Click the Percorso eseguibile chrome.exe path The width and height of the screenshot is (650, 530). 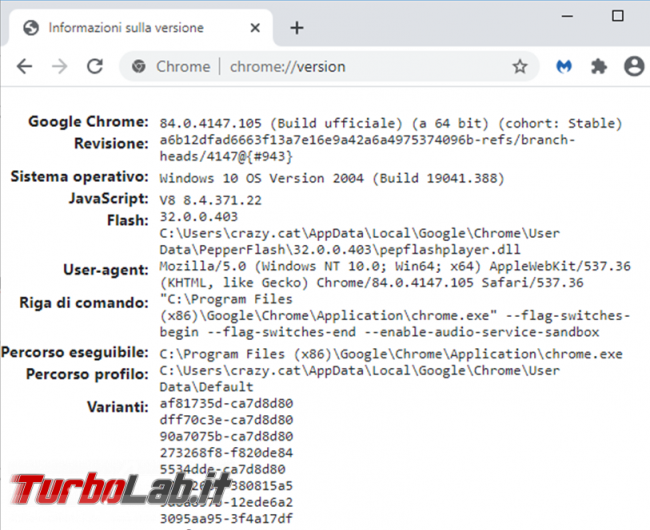391,354
